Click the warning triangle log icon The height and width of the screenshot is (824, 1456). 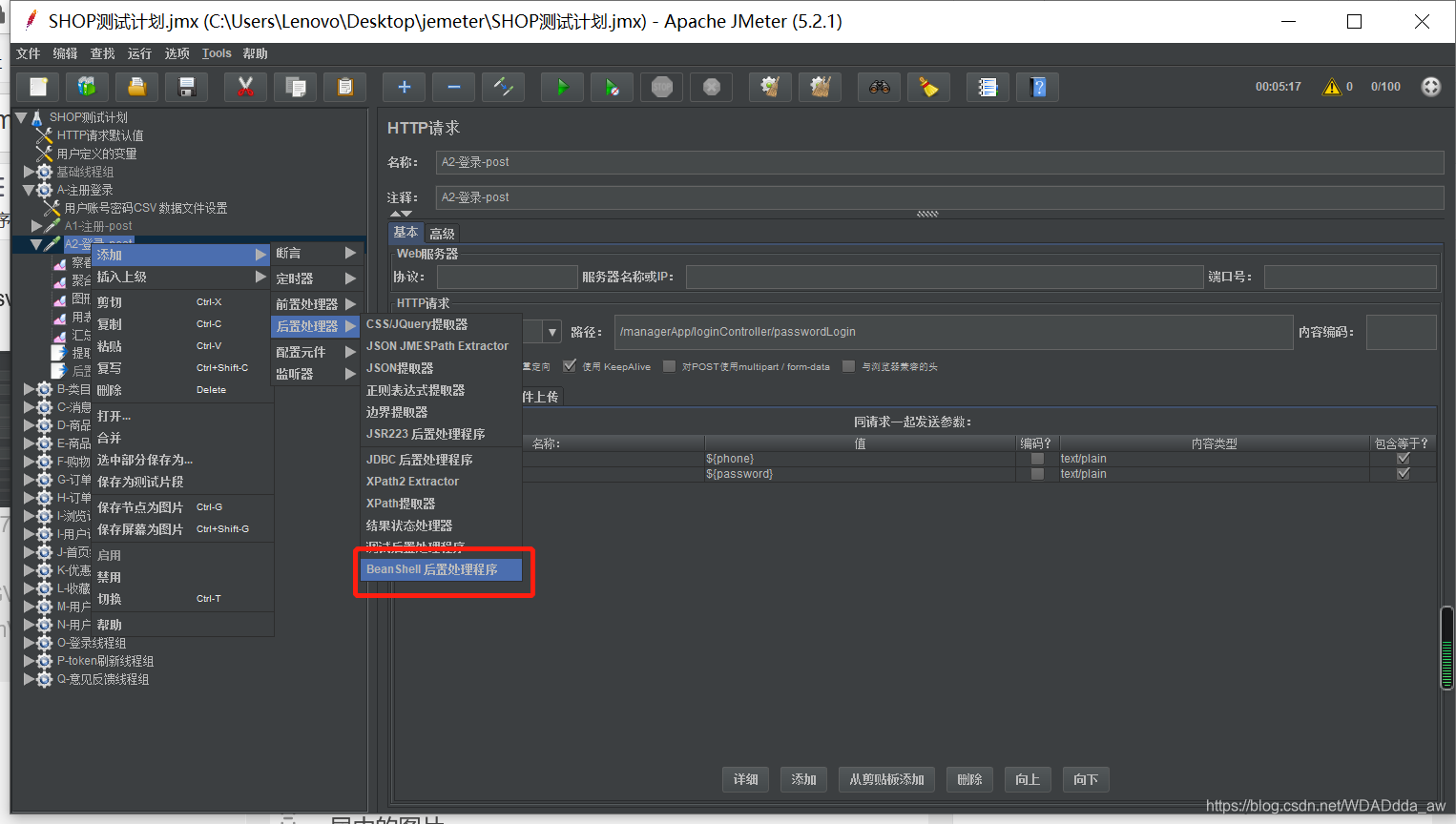pos(1331,87)
